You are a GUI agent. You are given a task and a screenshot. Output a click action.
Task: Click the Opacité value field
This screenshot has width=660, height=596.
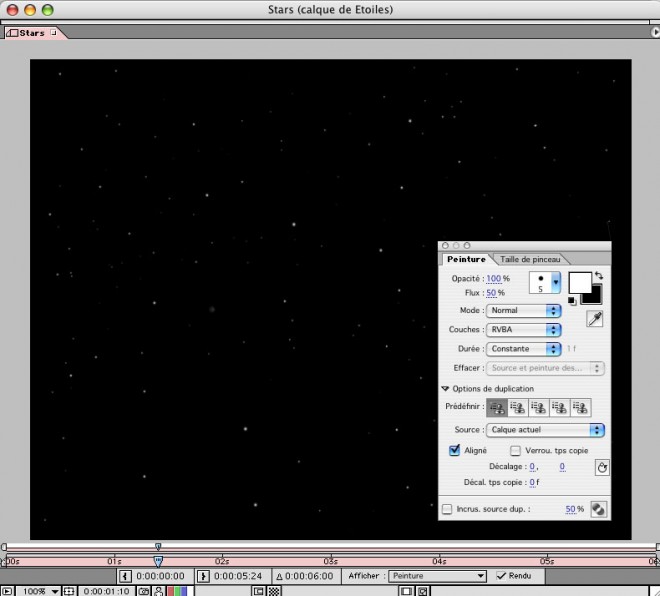[493, 279]
